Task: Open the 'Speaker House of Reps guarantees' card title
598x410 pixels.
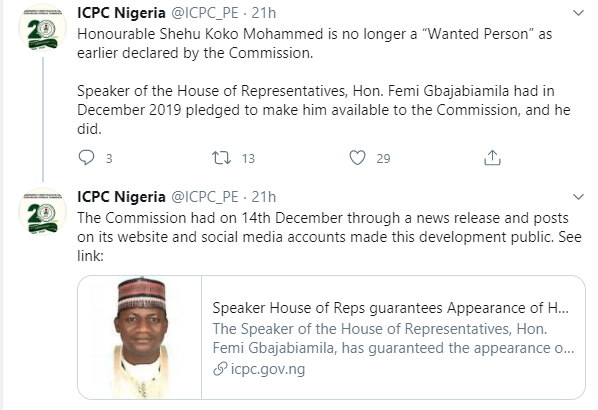Action: pyautogui.click(x=391, y=308)
